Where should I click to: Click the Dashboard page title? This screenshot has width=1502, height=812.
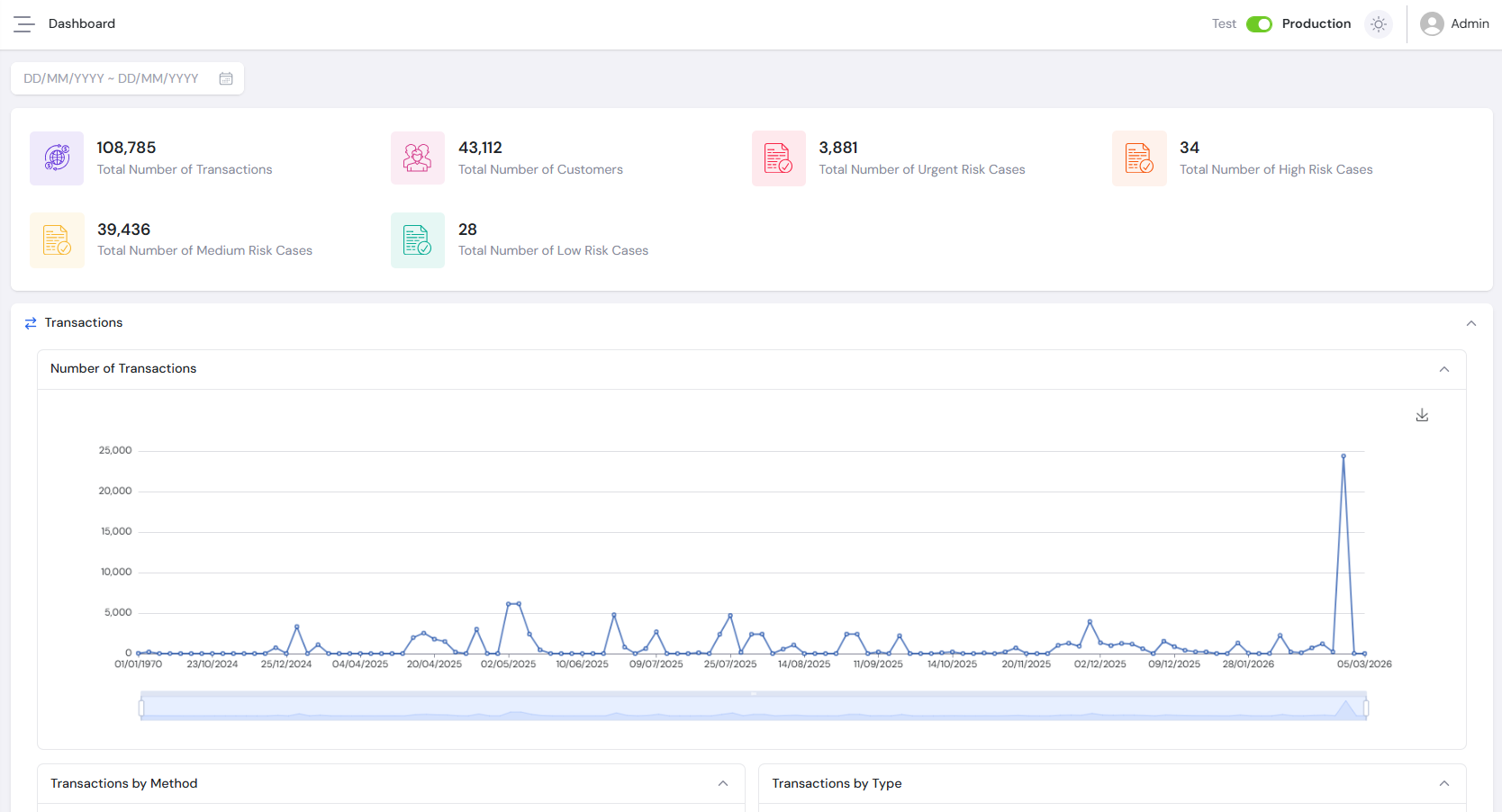[82, 23]
